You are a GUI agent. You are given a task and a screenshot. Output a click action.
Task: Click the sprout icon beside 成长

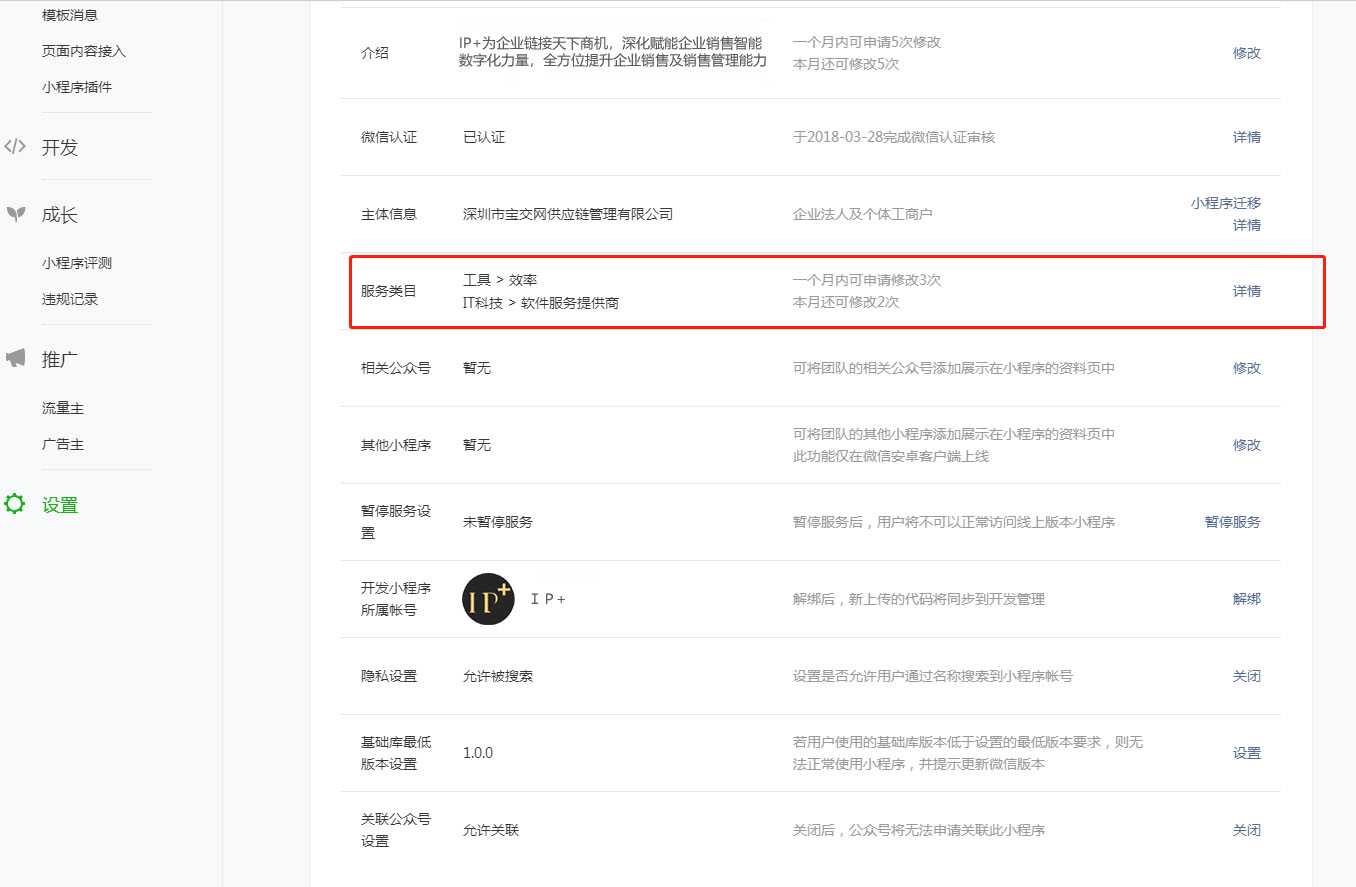point(15,214)
